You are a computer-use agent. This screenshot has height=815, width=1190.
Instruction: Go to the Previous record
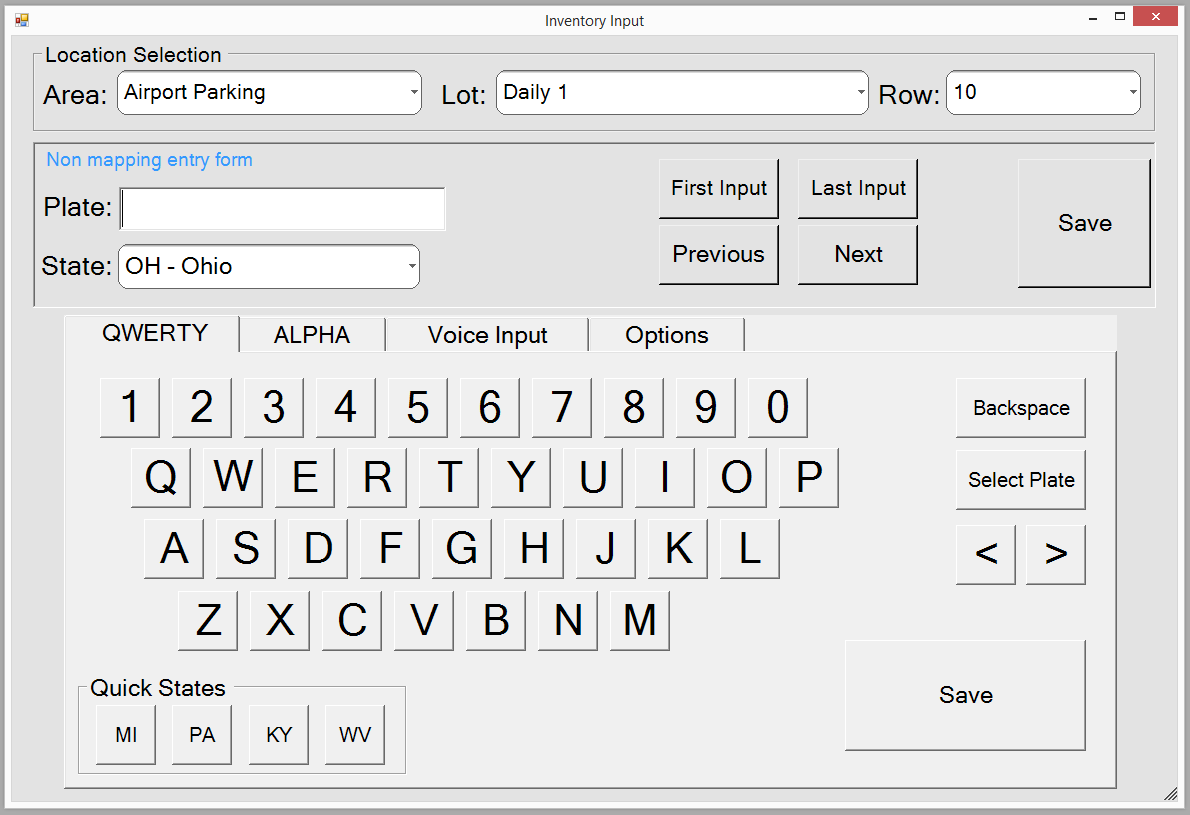click(x=718, y=254)
